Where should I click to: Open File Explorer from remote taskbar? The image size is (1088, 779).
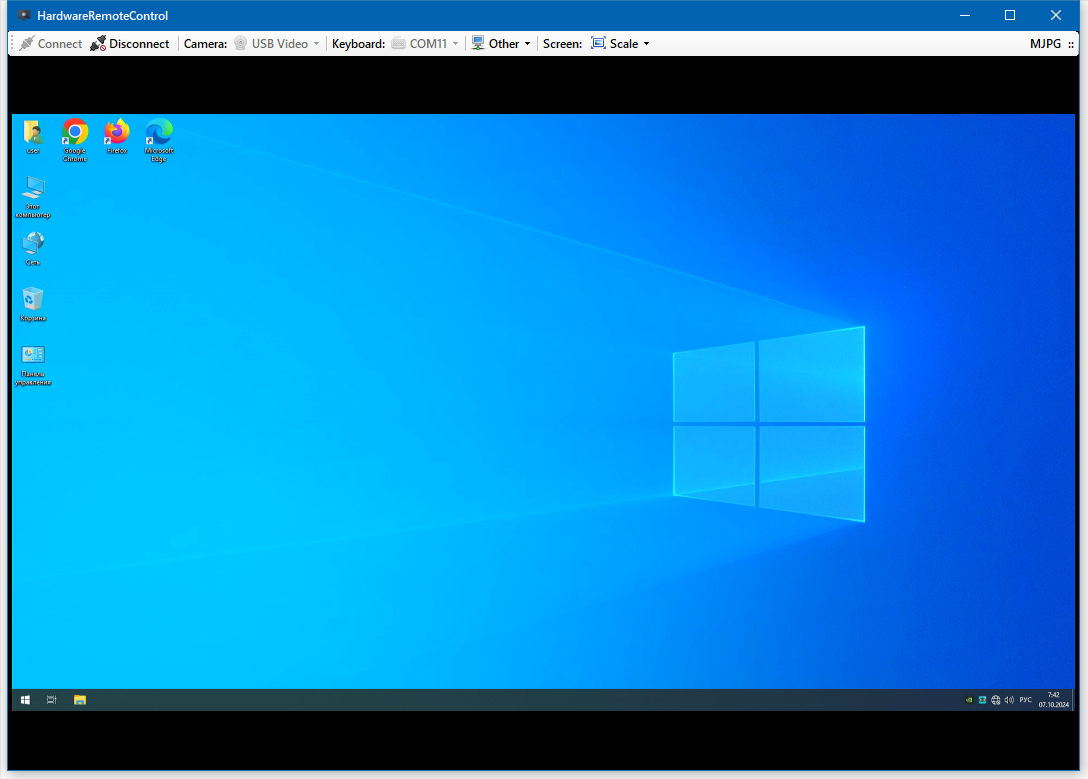tap(80, 700)
